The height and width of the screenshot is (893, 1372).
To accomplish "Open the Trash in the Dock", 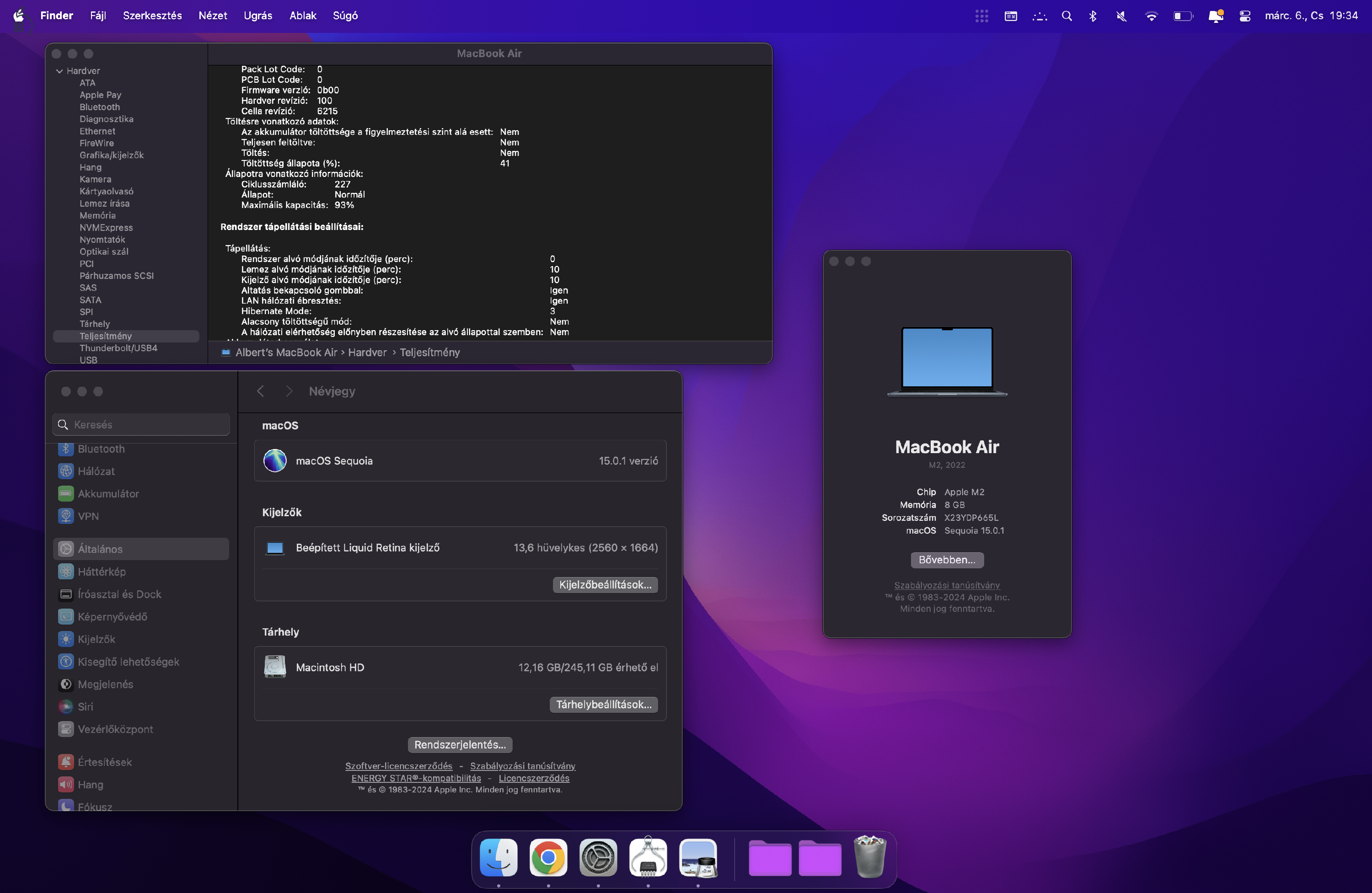I will tap(869, 857).
